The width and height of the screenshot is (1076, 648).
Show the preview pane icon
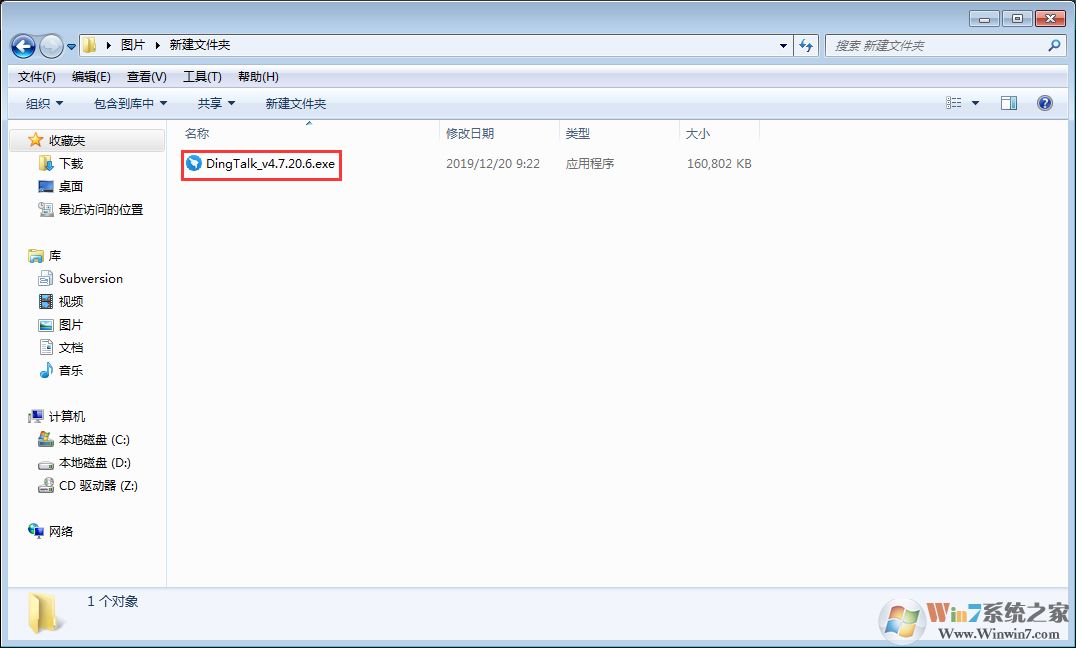(x=1008, y=102)
